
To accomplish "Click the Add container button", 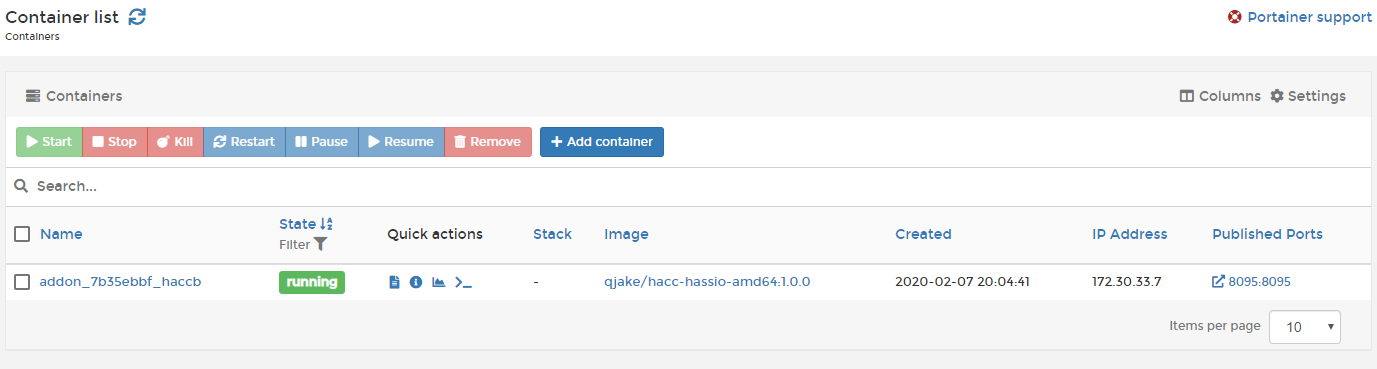I will coord(602,142).
